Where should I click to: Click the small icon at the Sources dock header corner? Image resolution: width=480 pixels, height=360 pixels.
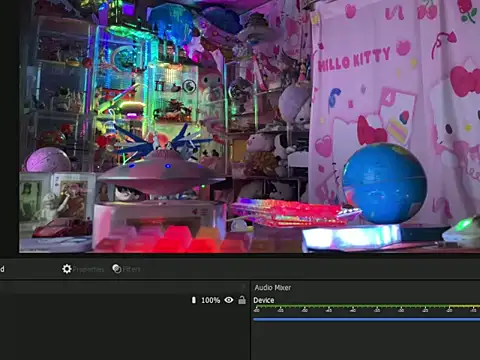pos(244,287)
